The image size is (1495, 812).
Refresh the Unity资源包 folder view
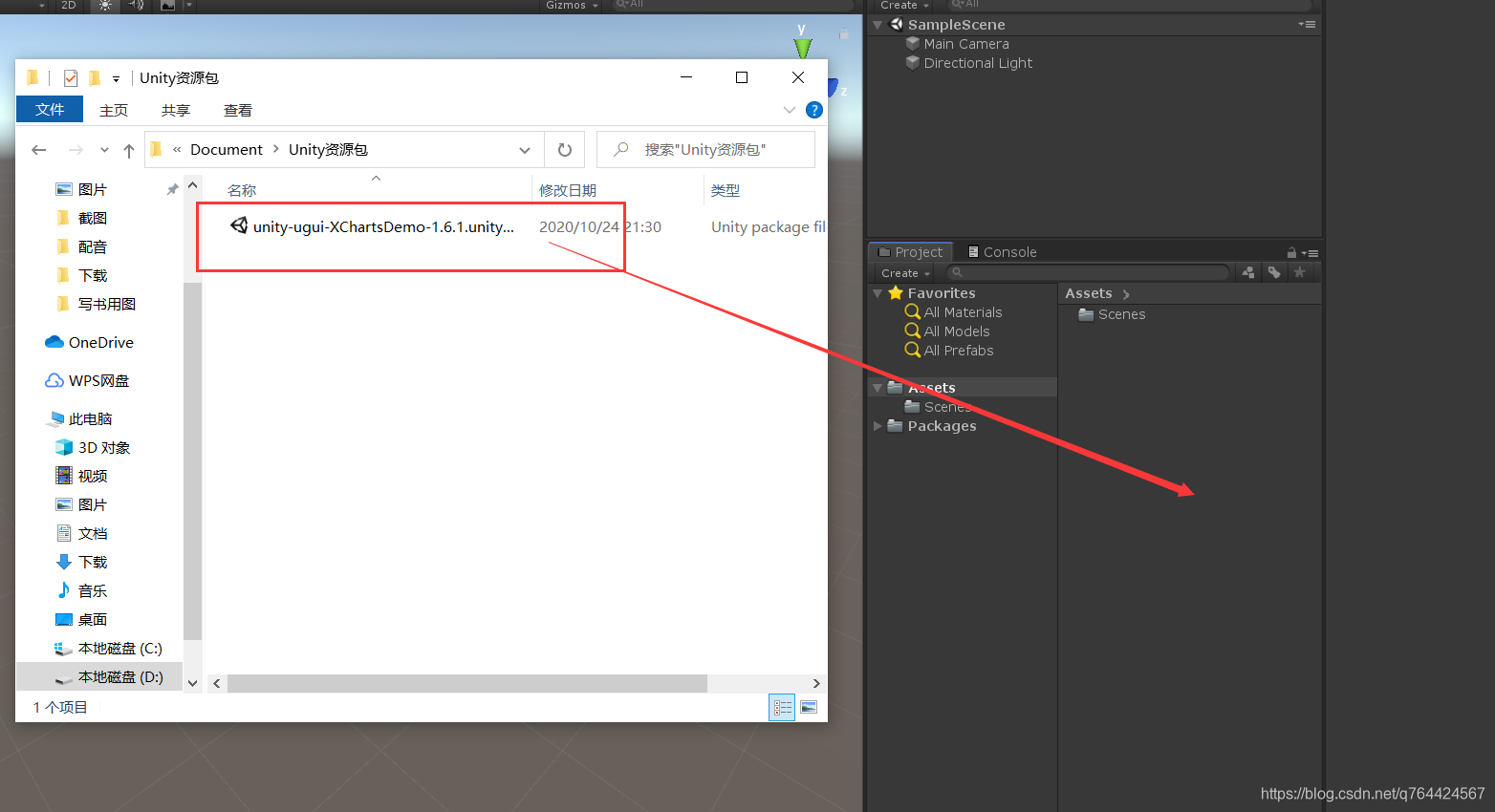click(x=565, y=150)
